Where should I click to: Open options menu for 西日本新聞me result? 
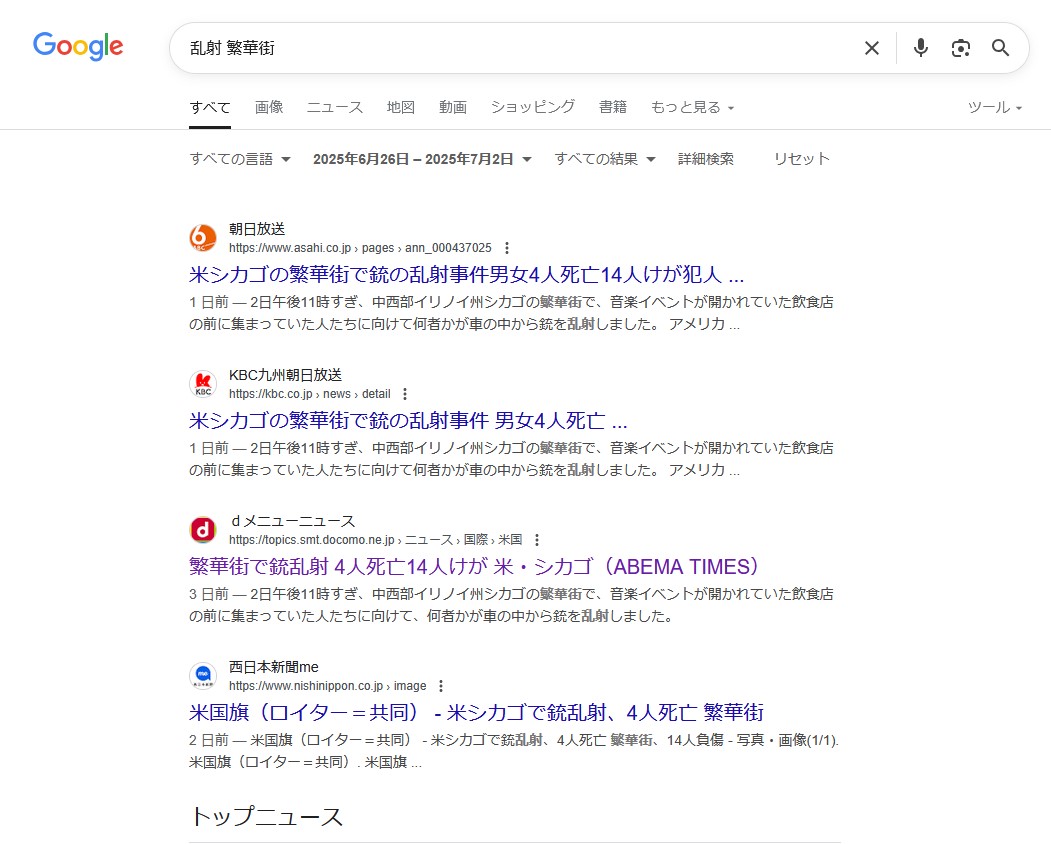[440, 686]
